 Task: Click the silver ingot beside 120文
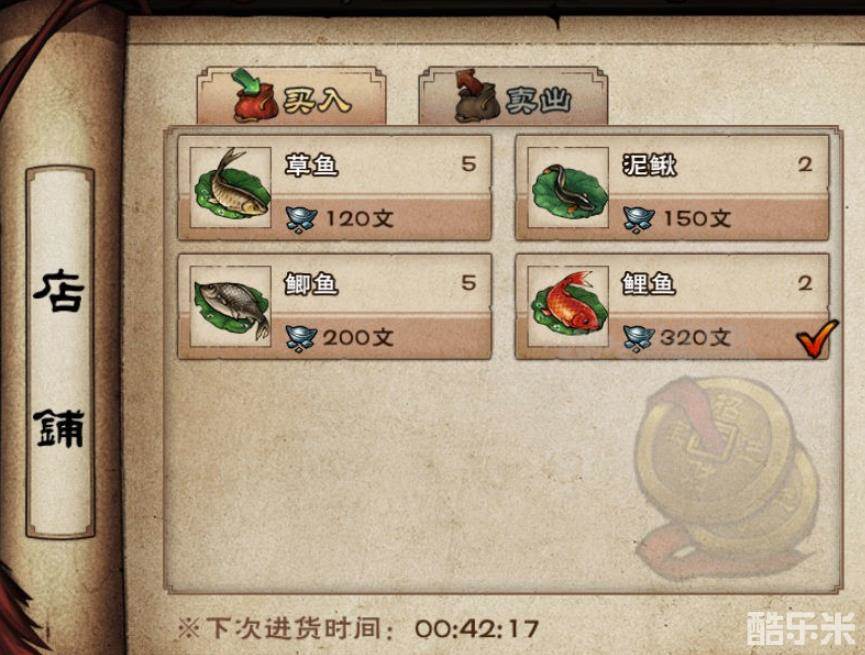(x=301, y=219)
